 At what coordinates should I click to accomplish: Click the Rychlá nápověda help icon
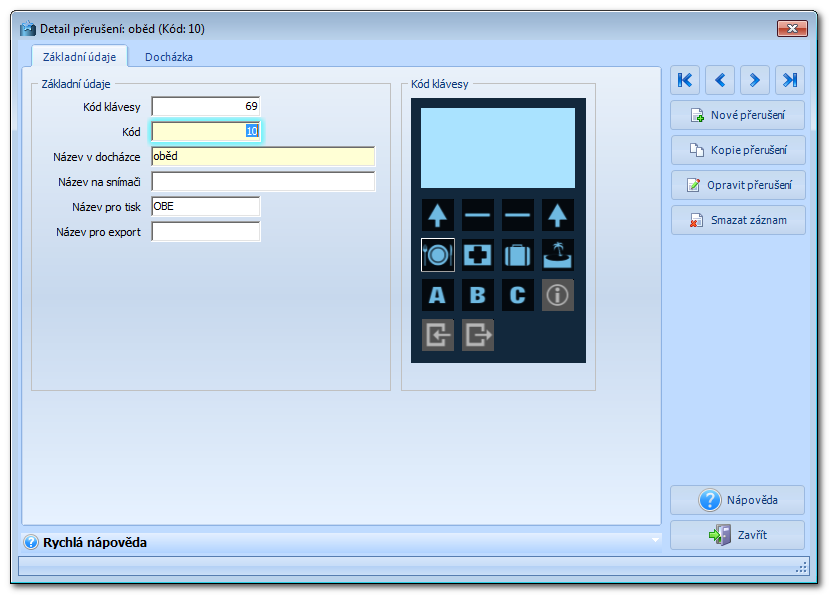pos(31,542)
